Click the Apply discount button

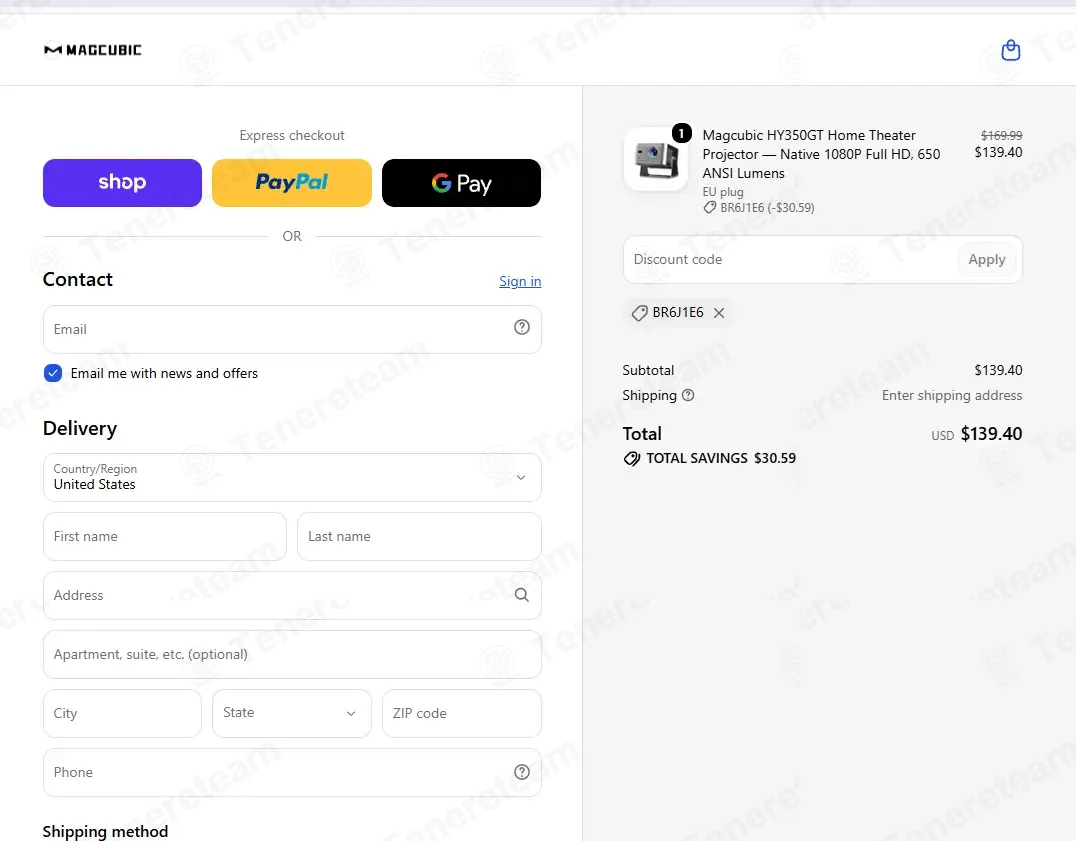click(986, 259)
